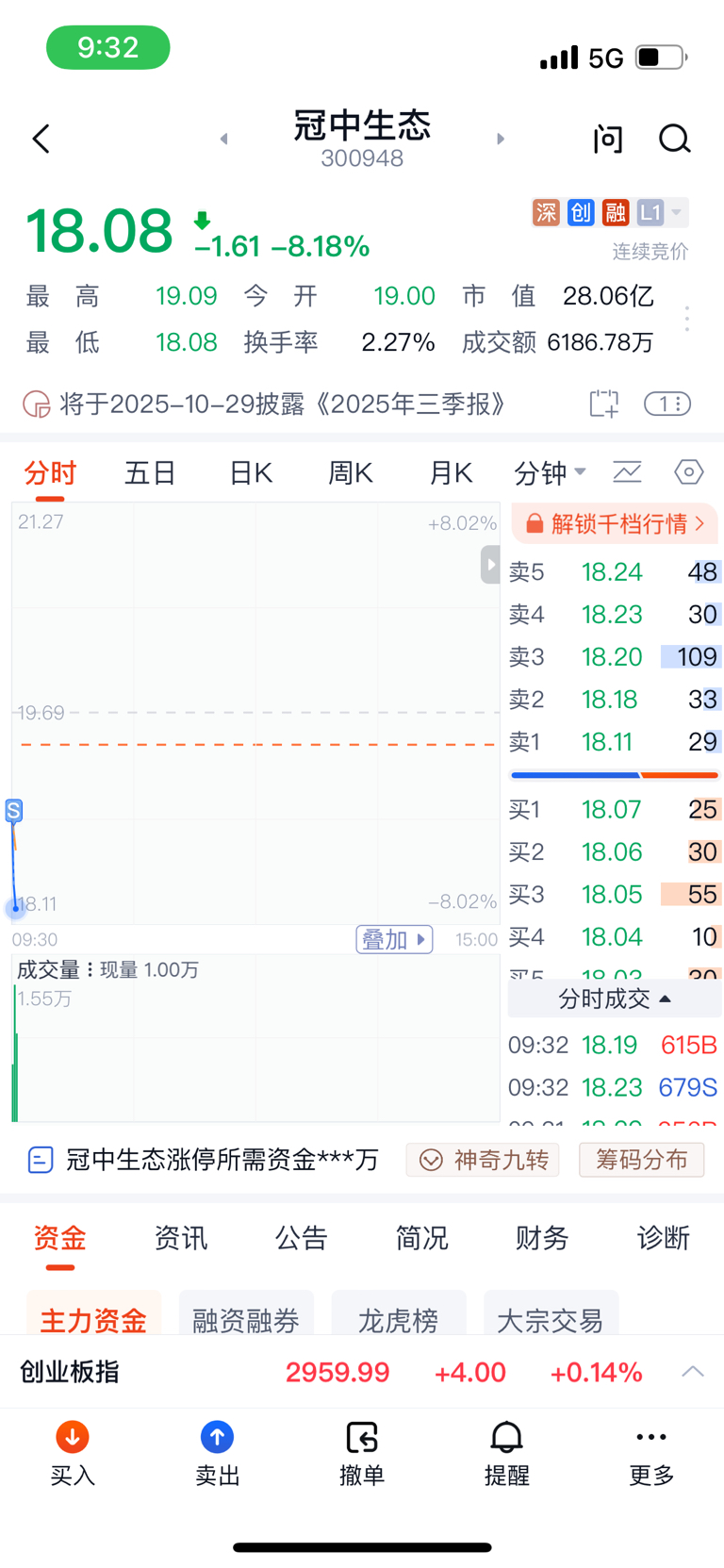Open the vertical three-dot quote details menu
The width and height of the screenshot is (724, 1568).
click(x=687, y=319)
